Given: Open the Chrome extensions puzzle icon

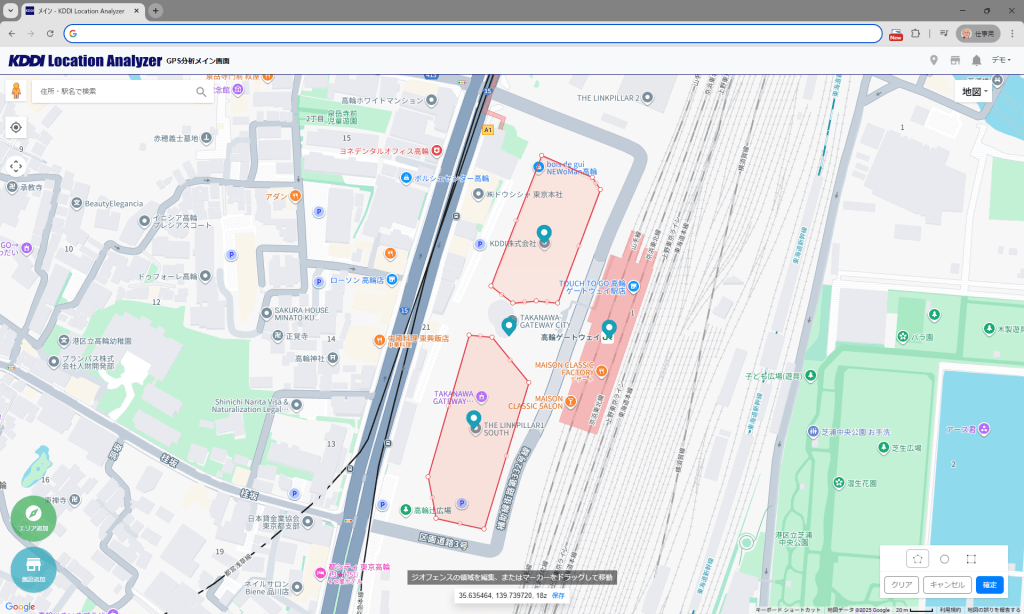Looking at the screenshot, I should (x=916, y=33).
